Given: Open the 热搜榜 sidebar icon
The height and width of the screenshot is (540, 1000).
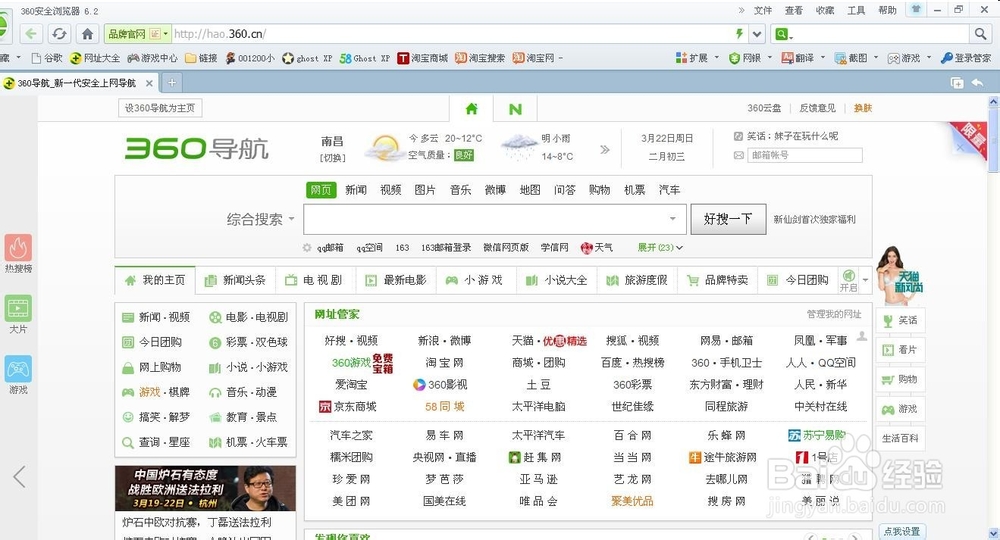Looking at the screenshot, I should click(18, 248).
